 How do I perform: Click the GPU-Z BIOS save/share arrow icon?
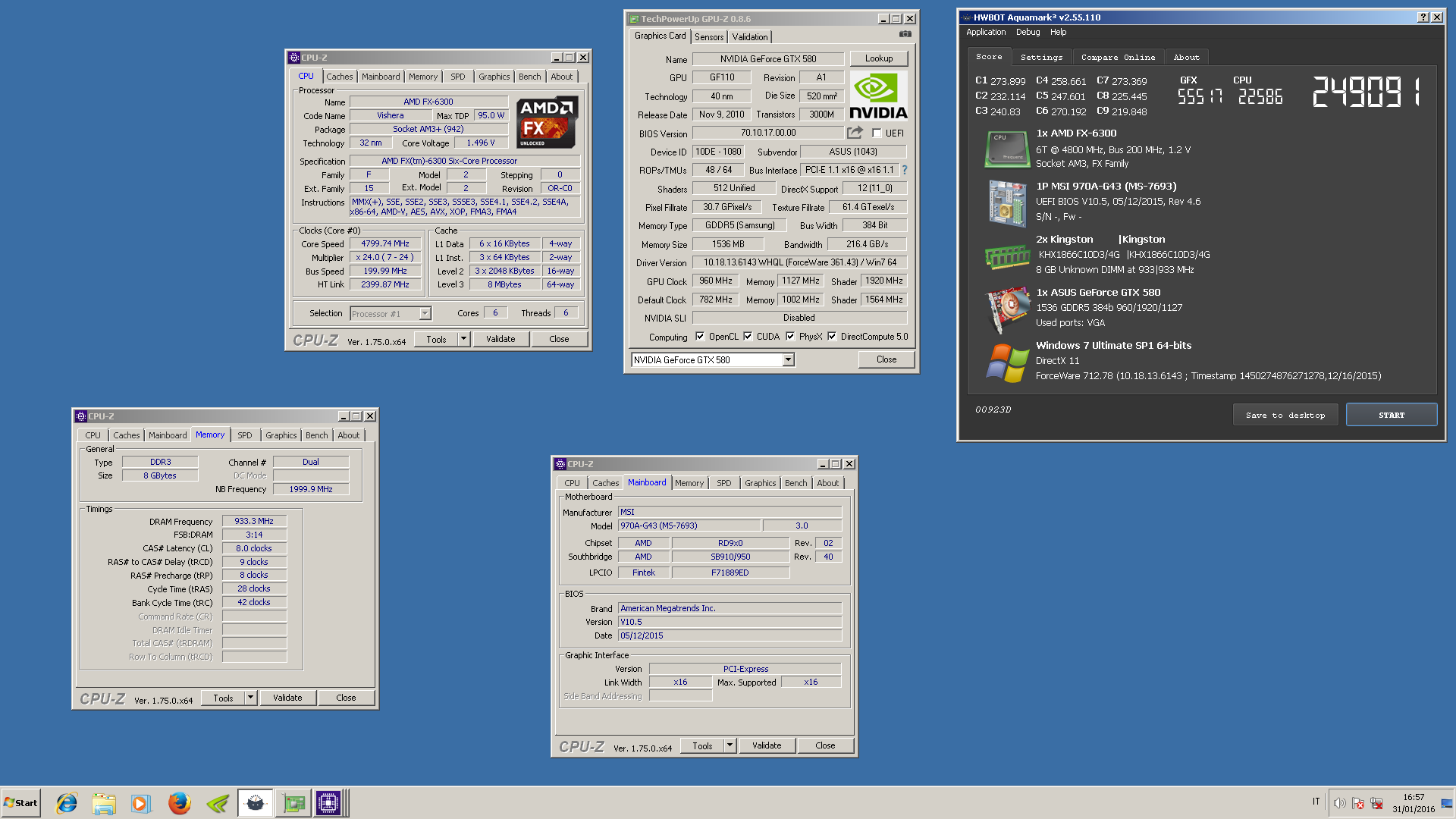pos(855,133)
